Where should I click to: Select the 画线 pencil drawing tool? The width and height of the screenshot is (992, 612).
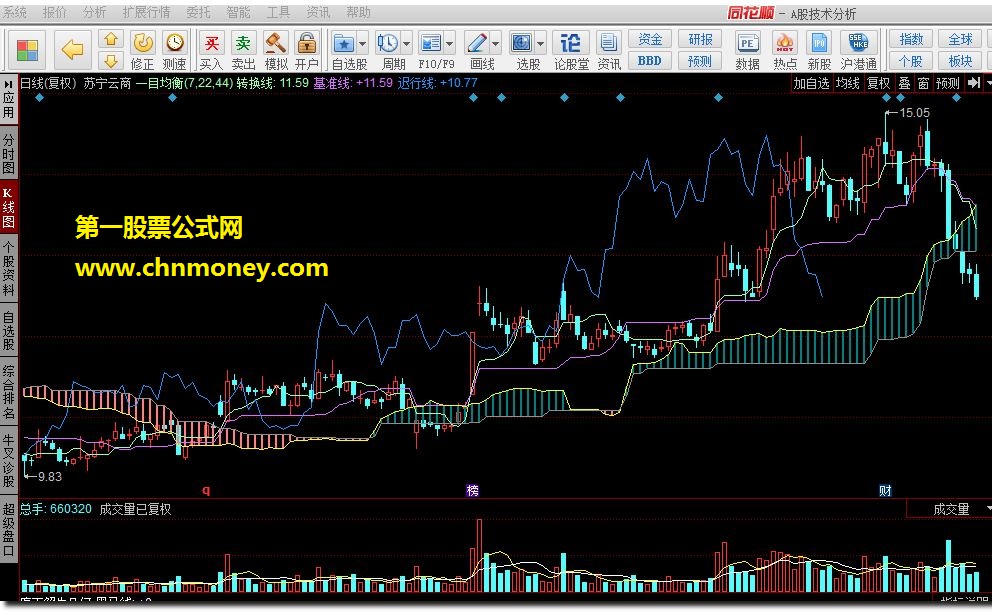click(x=476, y=43)
